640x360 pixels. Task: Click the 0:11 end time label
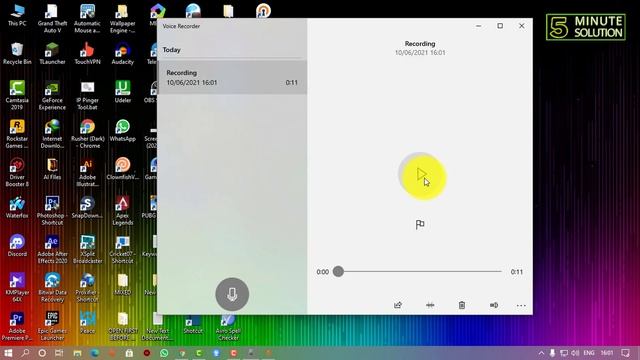tap(516, 272)
